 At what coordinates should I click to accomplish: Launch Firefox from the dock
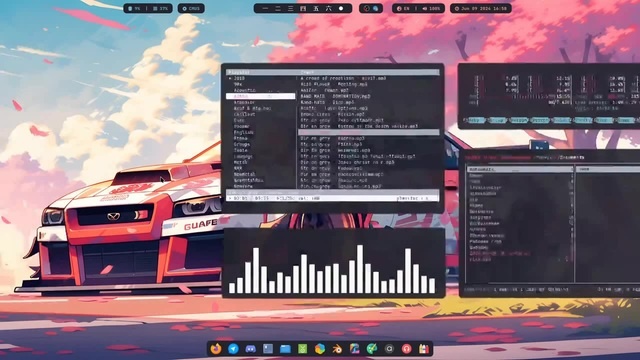[216, 349]
